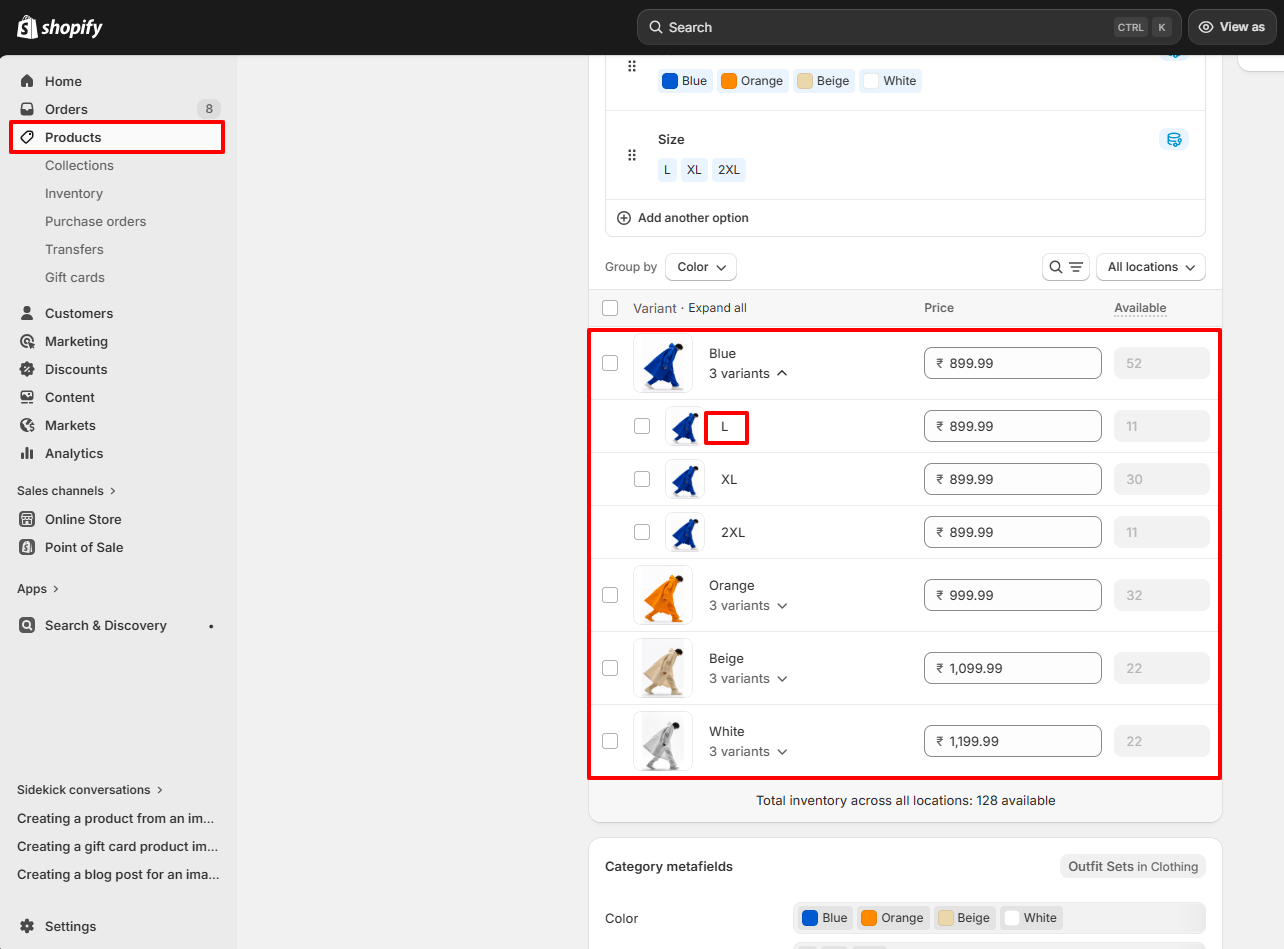The width and height of the screenshot is (1284, 949).
Task: Grab the Color option drag handle
Action: tap(632, 66)
